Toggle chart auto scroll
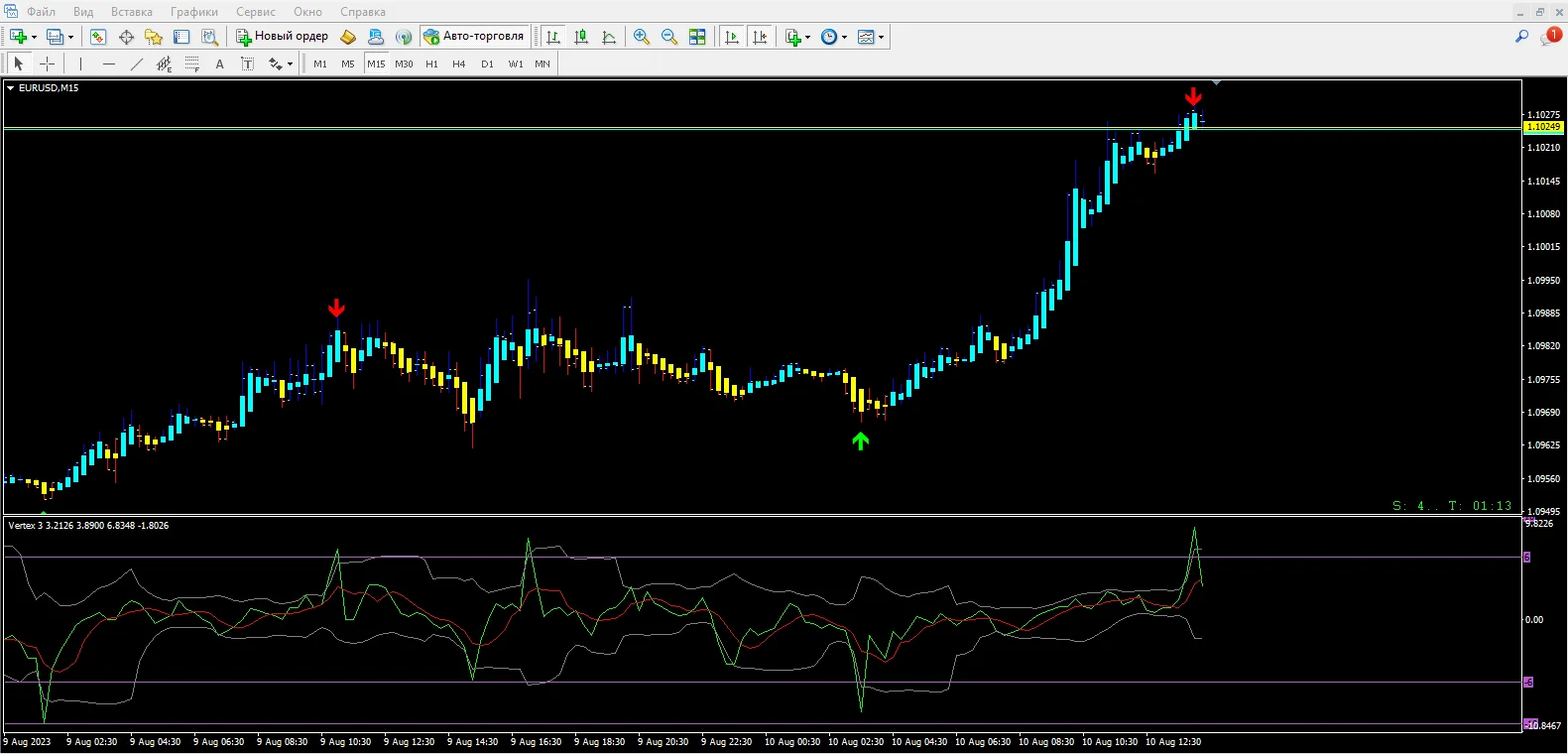This screenshot has height=755, width=1568. pyautogui.click(x=732, y=37)
